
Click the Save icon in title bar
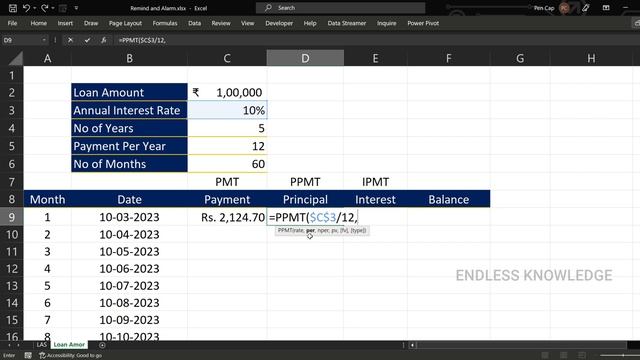13,8
